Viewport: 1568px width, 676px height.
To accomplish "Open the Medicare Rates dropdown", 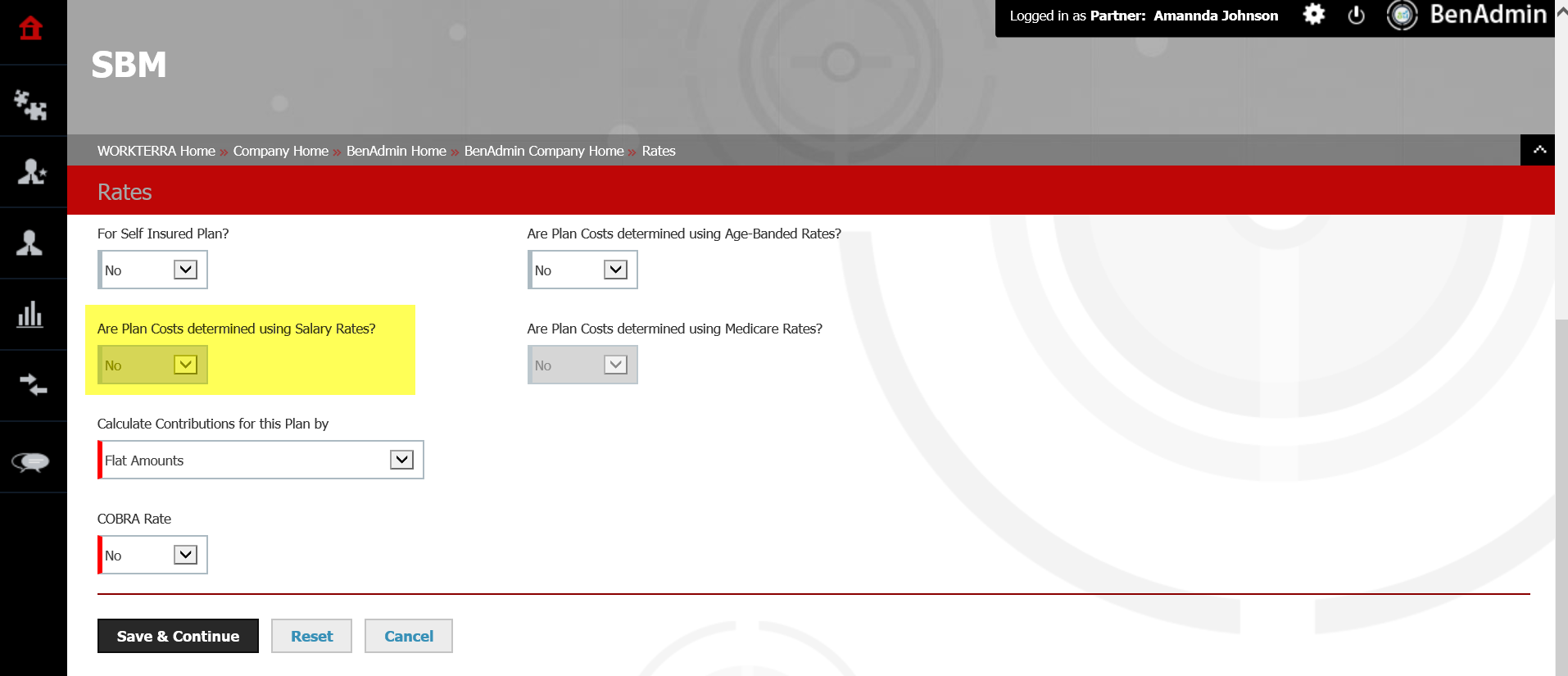I will point(582,365).
